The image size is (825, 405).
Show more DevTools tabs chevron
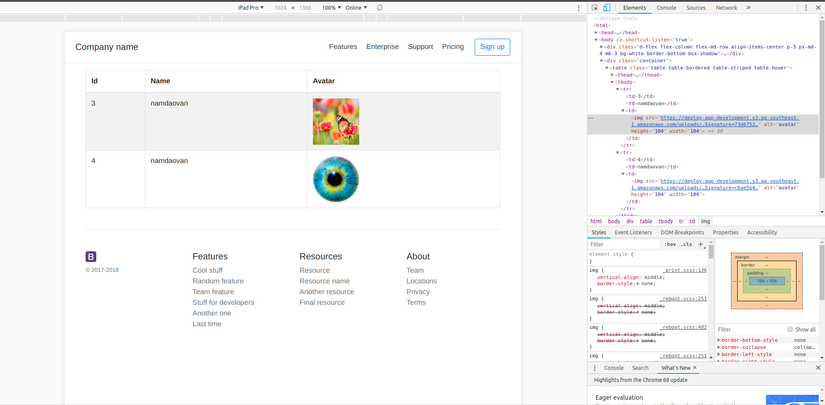pos(748,7)
